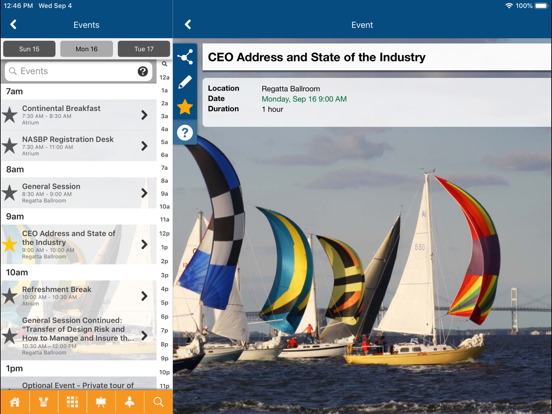Open General Session Continued via its chevron
Viewport: 552px width, 414px height.
pyautogui.click(x=144, y=335)
